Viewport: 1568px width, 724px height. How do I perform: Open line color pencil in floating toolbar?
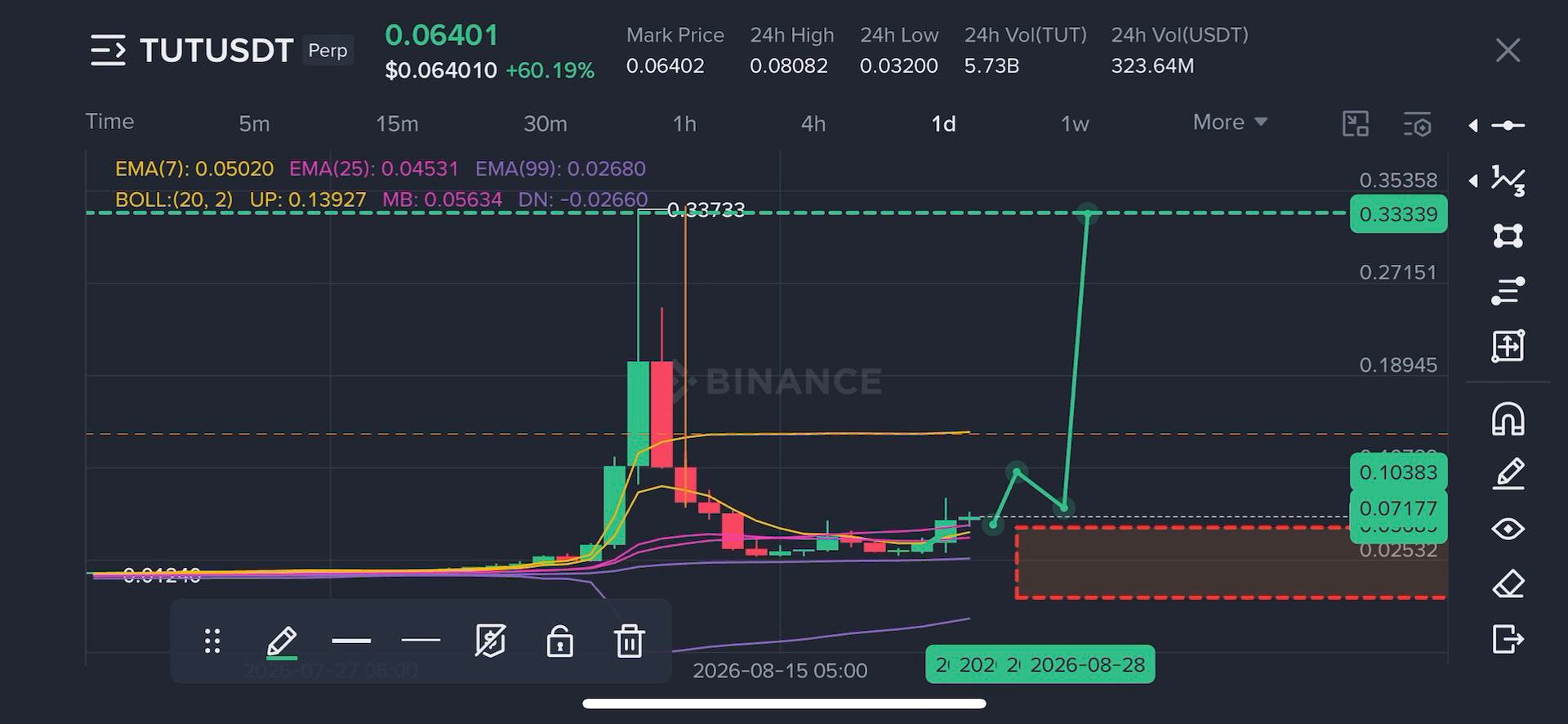click(x=282, y=642)
